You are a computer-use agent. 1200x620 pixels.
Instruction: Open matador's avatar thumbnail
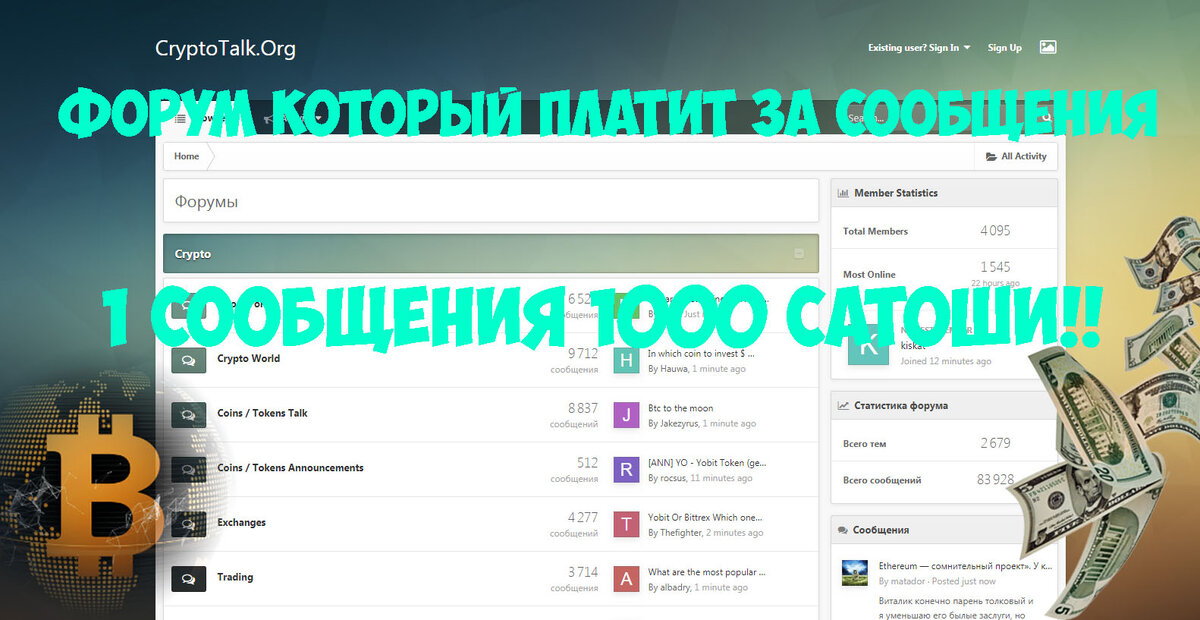[855, 573]
